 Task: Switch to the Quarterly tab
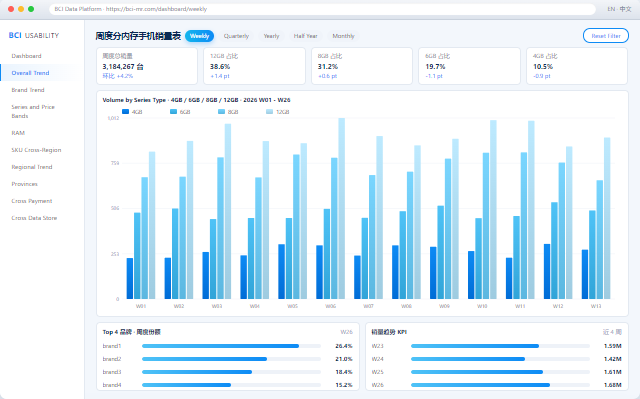pyautogui.click(x=236, y=36)
